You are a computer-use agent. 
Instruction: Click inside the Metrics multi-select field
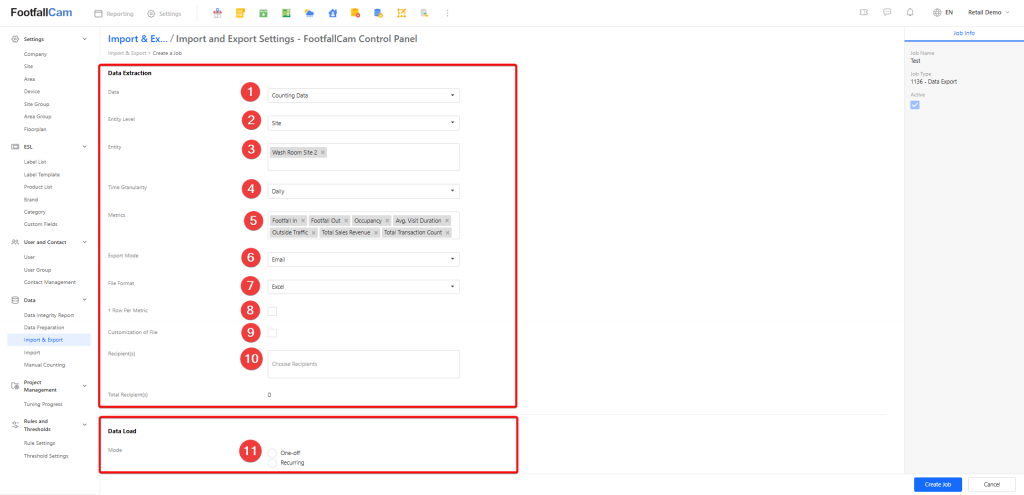363,225
